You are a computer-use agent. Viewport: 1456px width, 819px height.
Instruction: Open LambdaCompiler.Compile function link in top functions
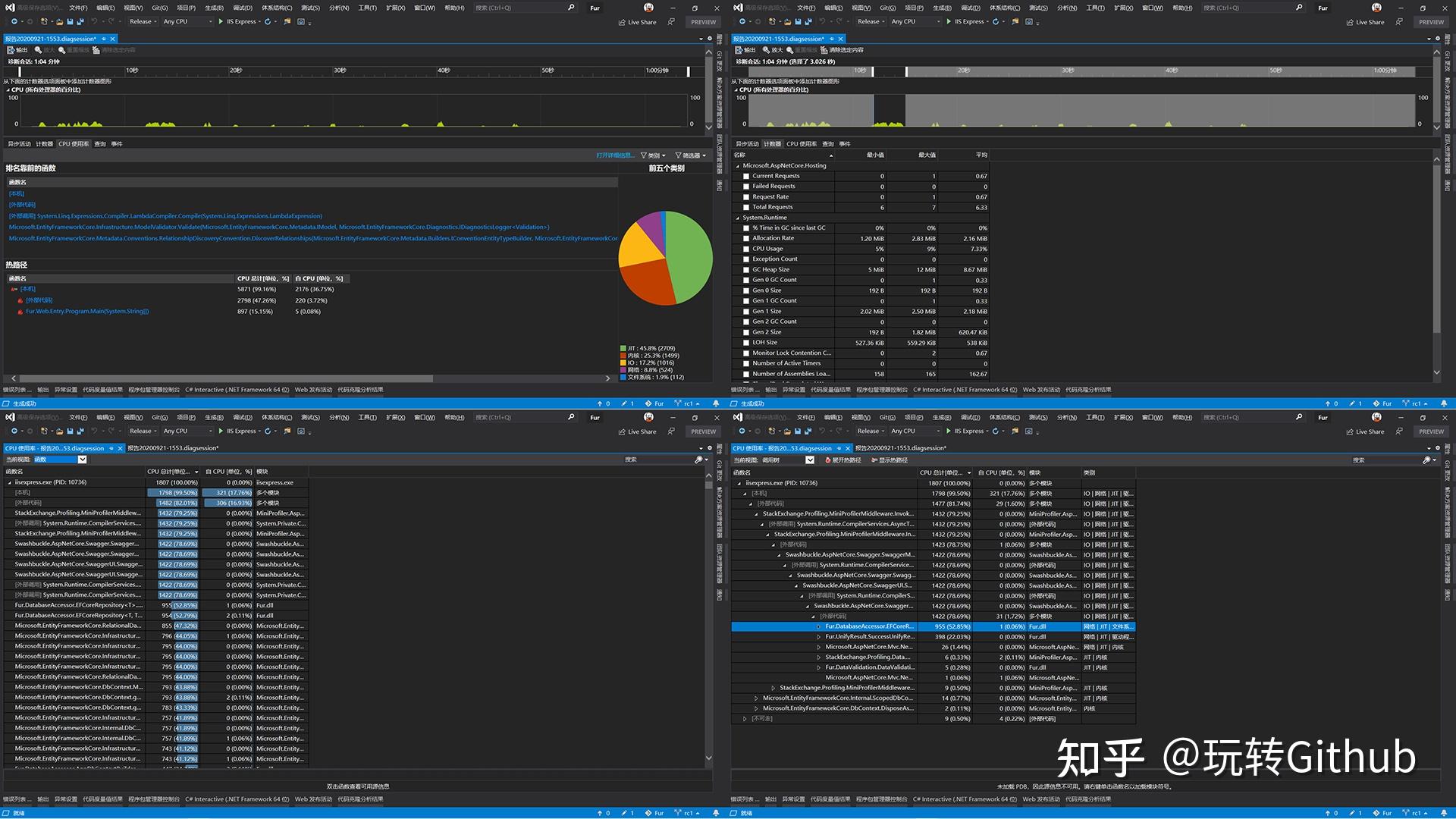[x=166, y=216]
